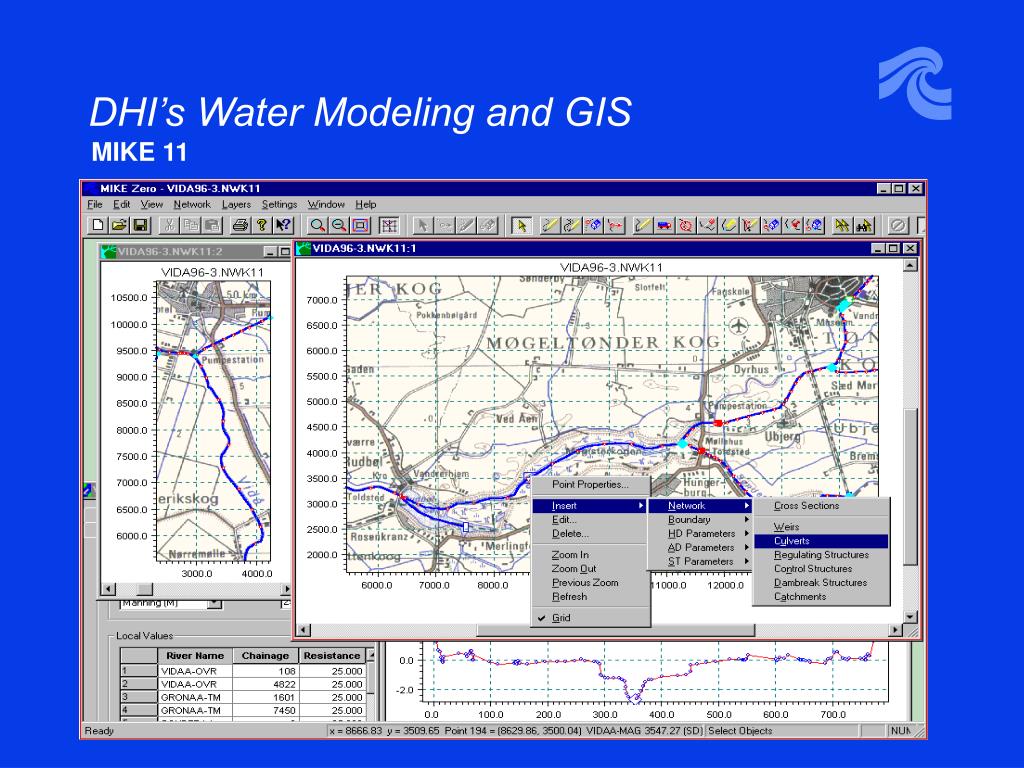Click the double yellow arrows icon

[x=842, y=225]
